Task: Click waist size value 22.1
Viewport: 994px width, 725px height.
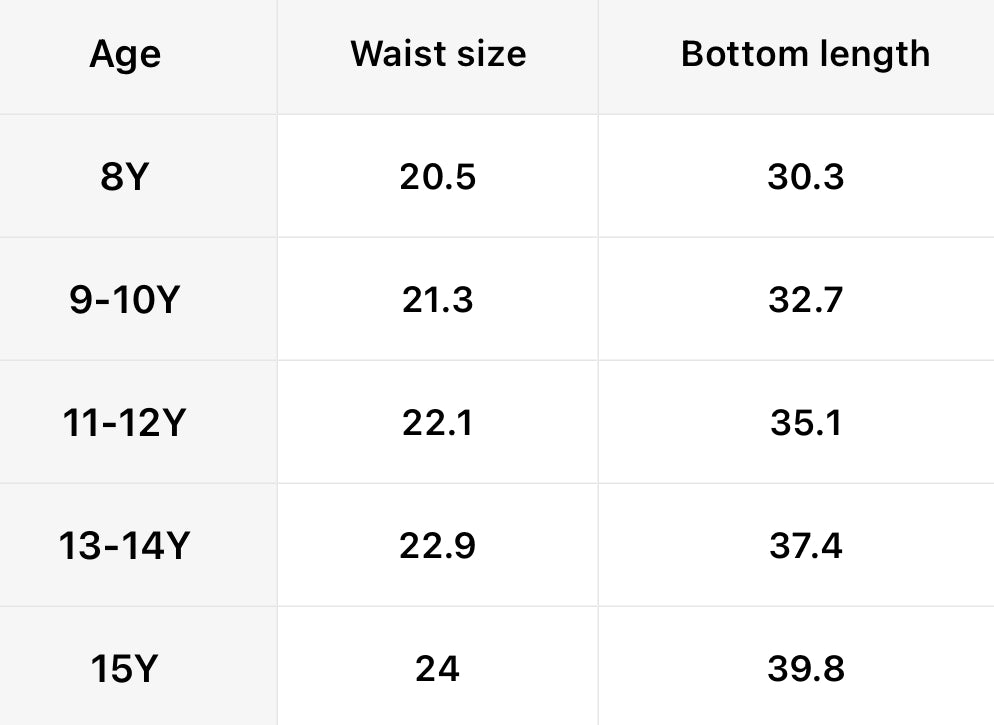Action: point(438,423)
